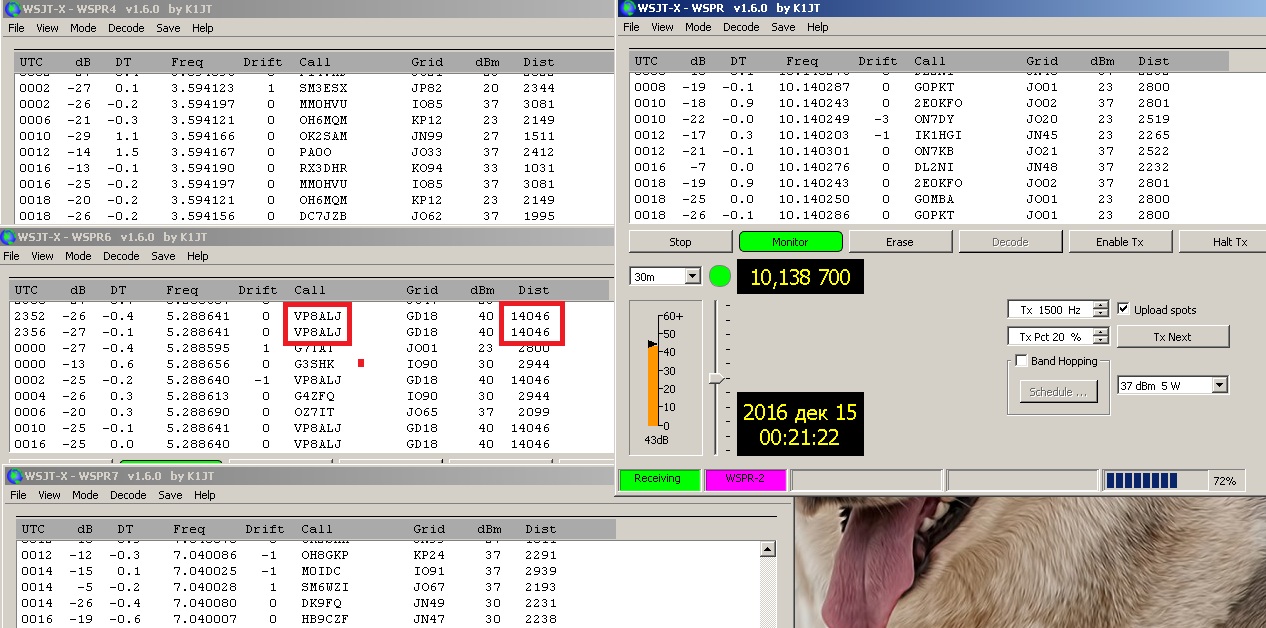Click the Schedule ... button

(x=1058, y=392)
